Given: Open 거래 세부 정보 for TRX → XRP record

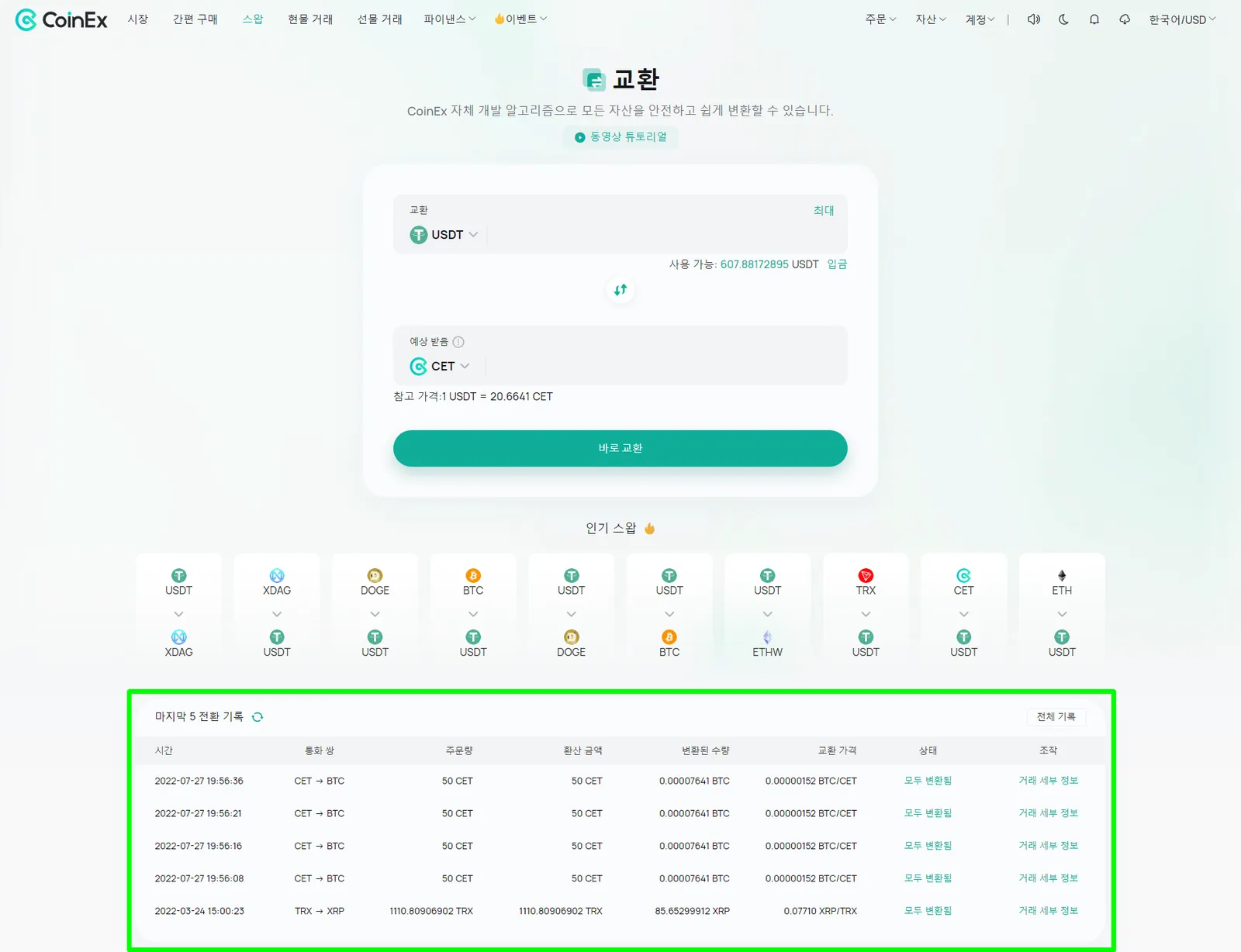Looking at the screenshot, I should pyautogui.click(x=1048, y=911).
